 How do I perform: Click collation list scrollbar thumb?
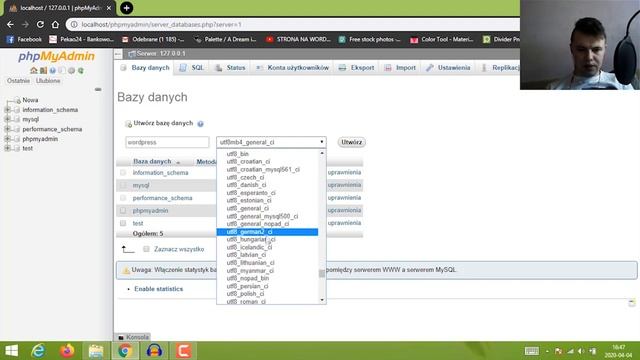322,273
